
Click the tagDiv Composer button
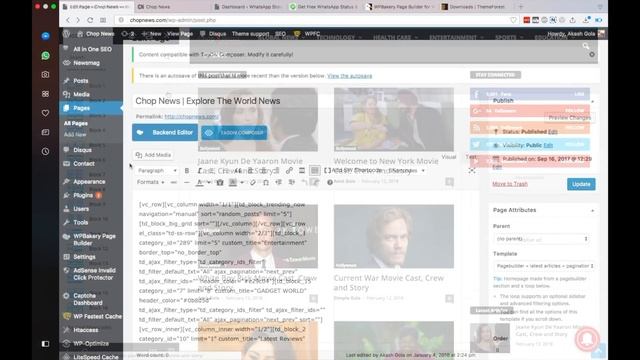point(234,133)
